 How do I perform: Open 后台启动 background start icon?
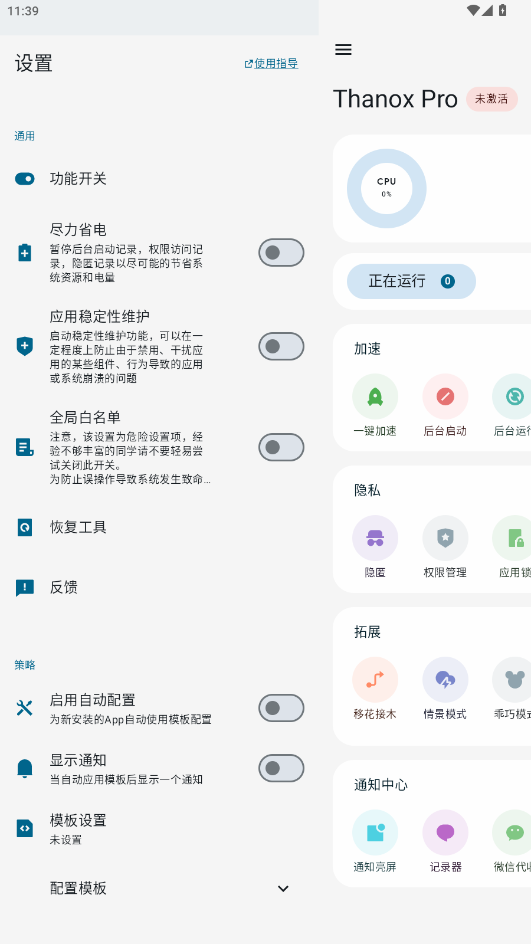click(446, 396)
